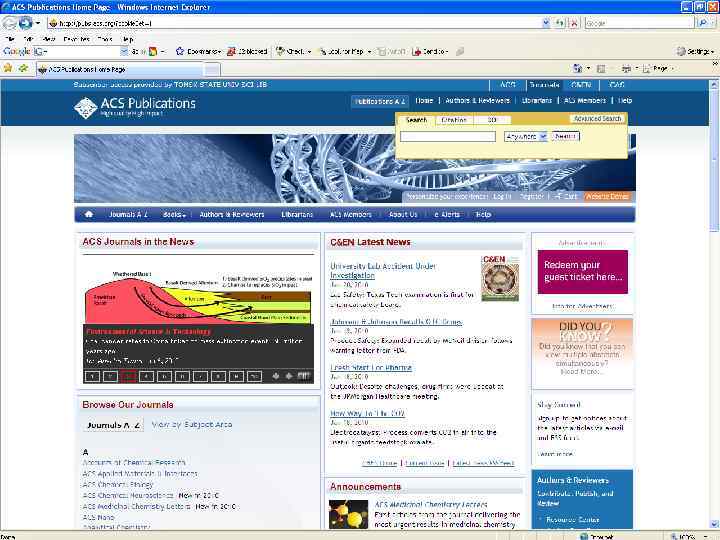Open the Favorites menu
The image size is (720, 540).
pos(76,39)
